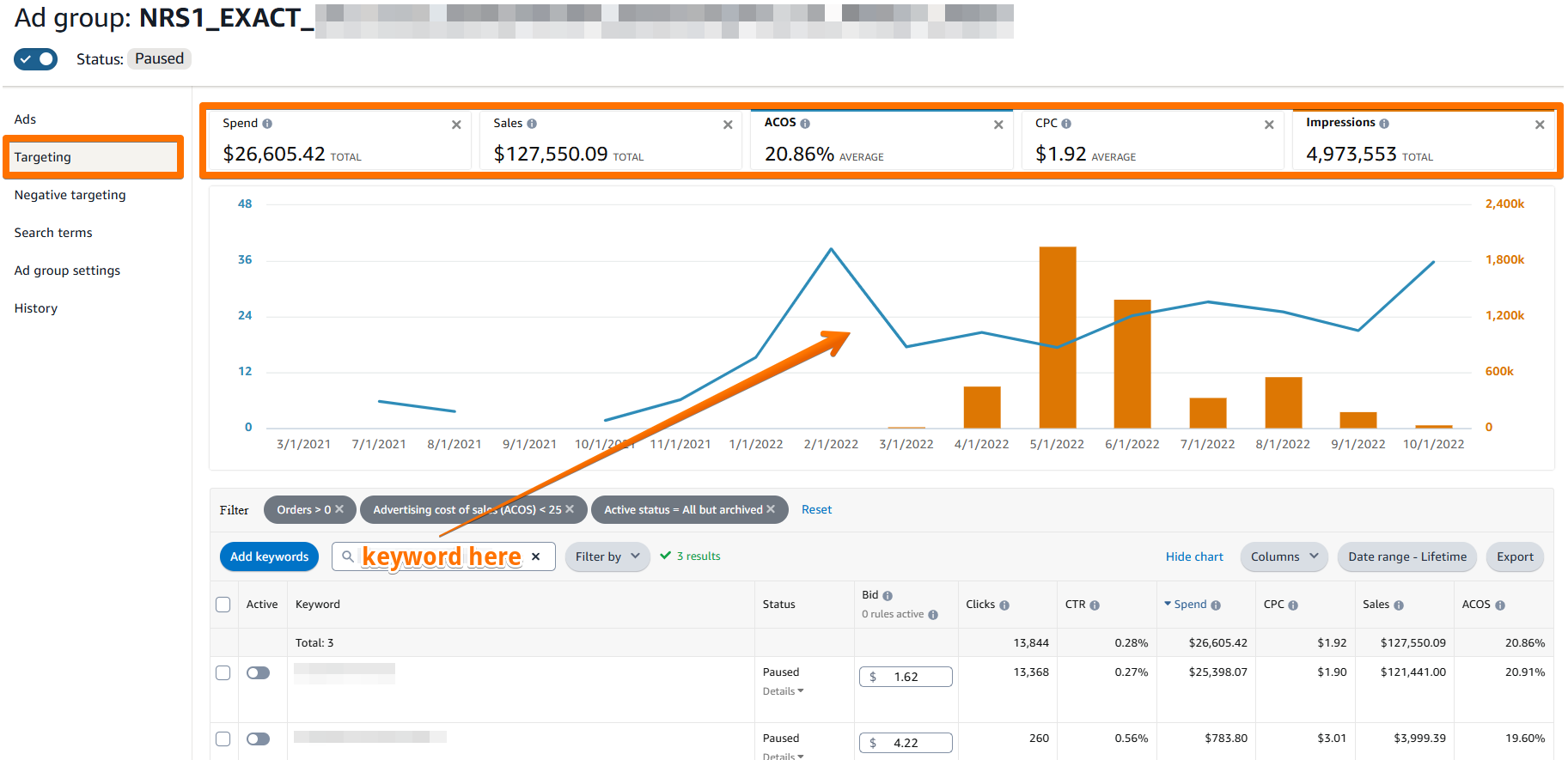
Task: Open Ad group settings
Action: 67,271
